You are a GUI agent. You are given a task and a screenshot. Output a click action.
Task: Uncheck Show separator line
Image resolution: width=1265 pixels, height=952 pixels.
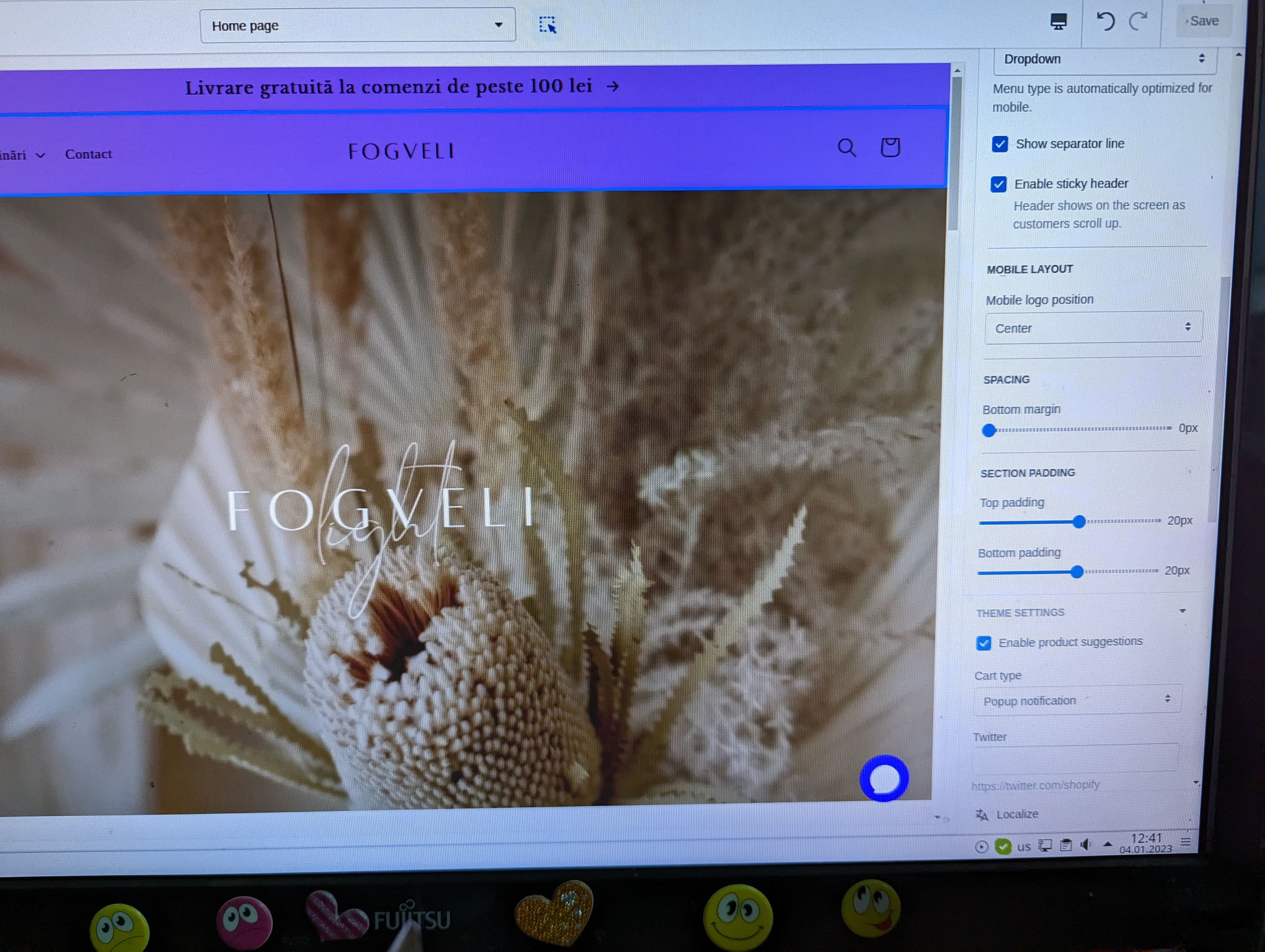coord(1000,144)
